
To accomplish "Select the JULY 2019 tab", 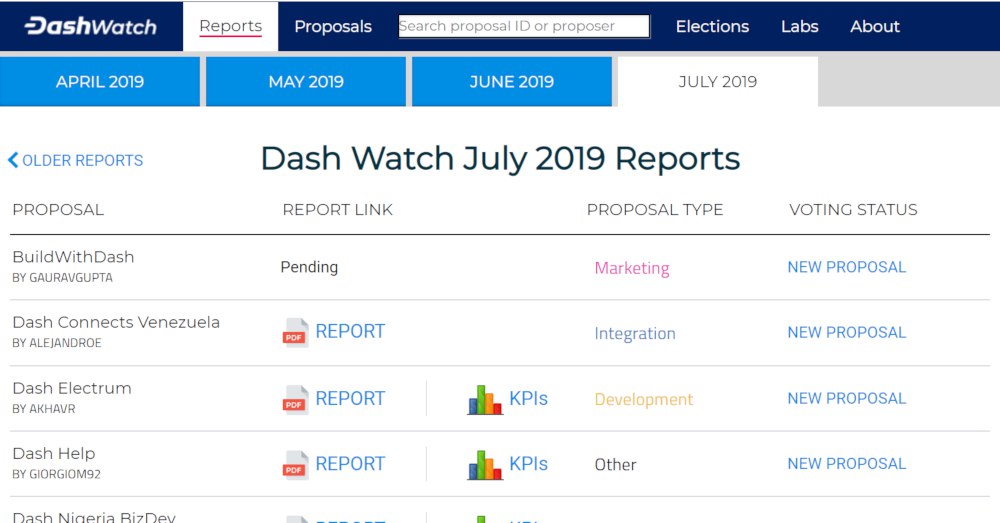I will 717,82.
